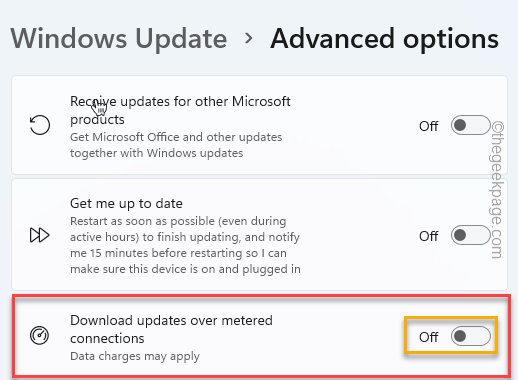Viewport: 518px width, 380px height.
Task: Click the fast-forward double arrow icon
Action: pyautogui.click(x=40, y=235)
